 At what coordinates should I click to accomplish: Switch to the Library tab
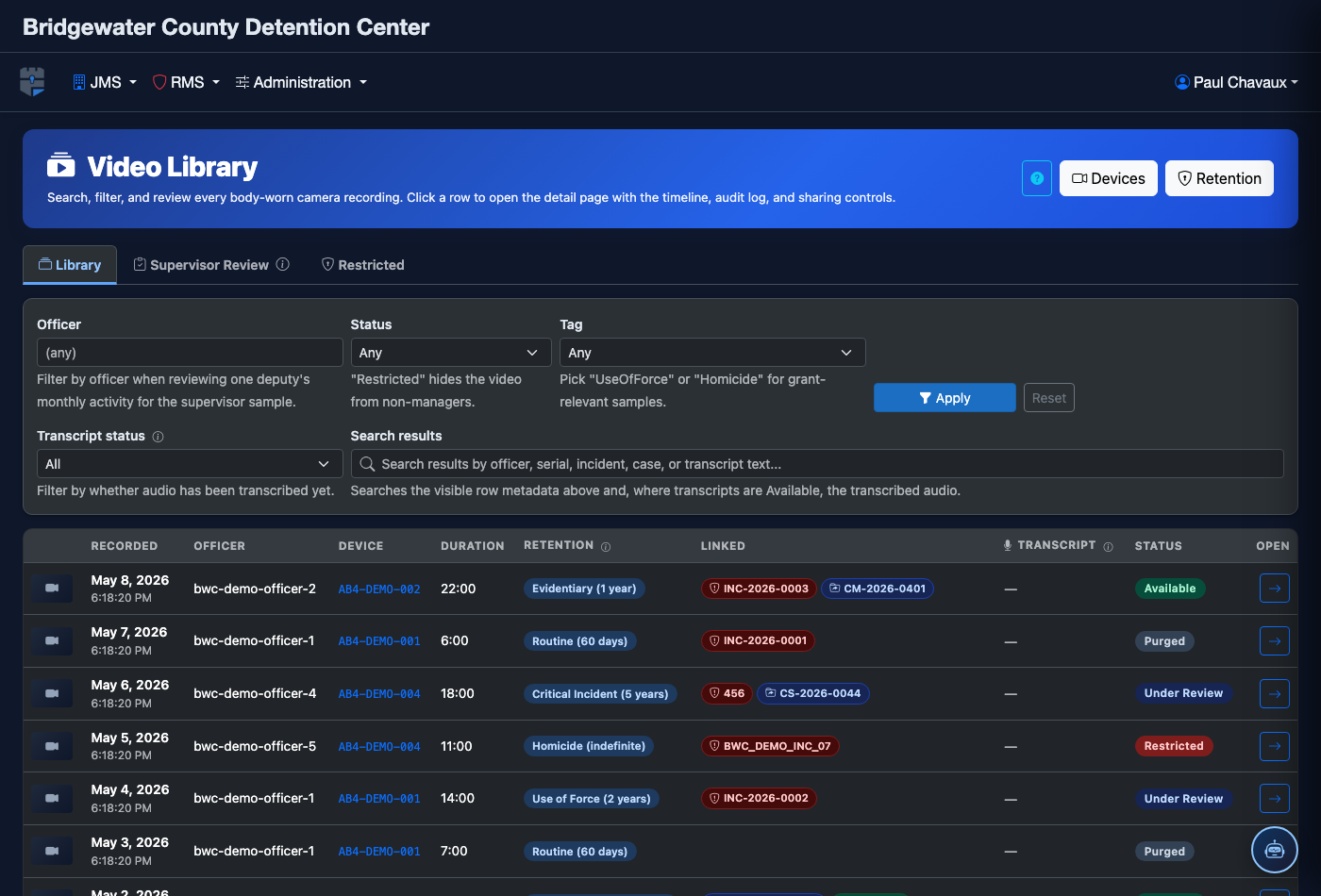70,265
